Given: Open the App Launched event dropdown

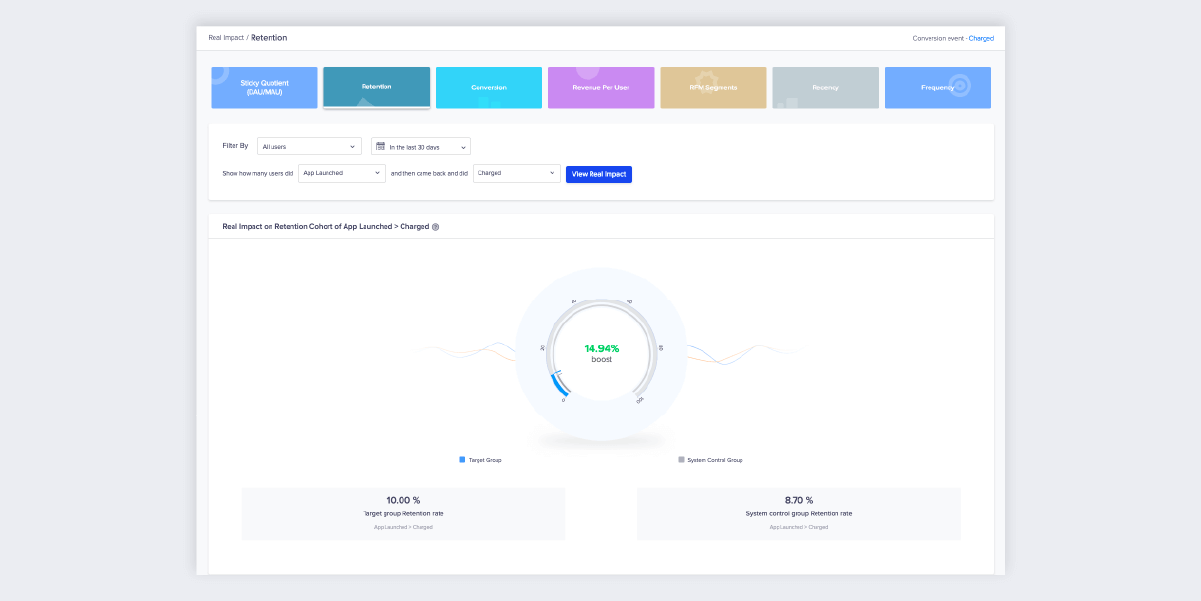Looking at the screenshot, I should (341, 173).
